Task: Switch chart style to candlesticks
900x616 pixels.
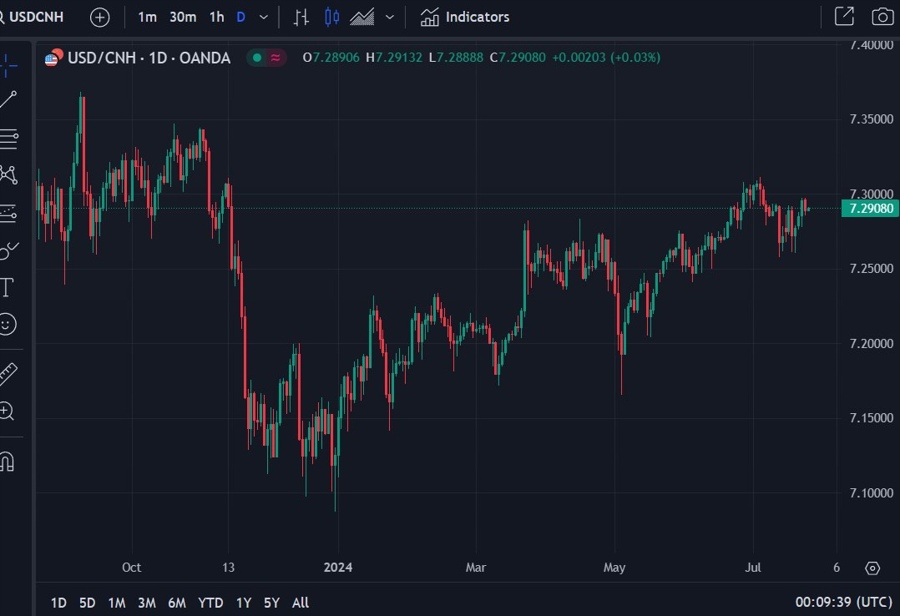Action: [331, 16]
